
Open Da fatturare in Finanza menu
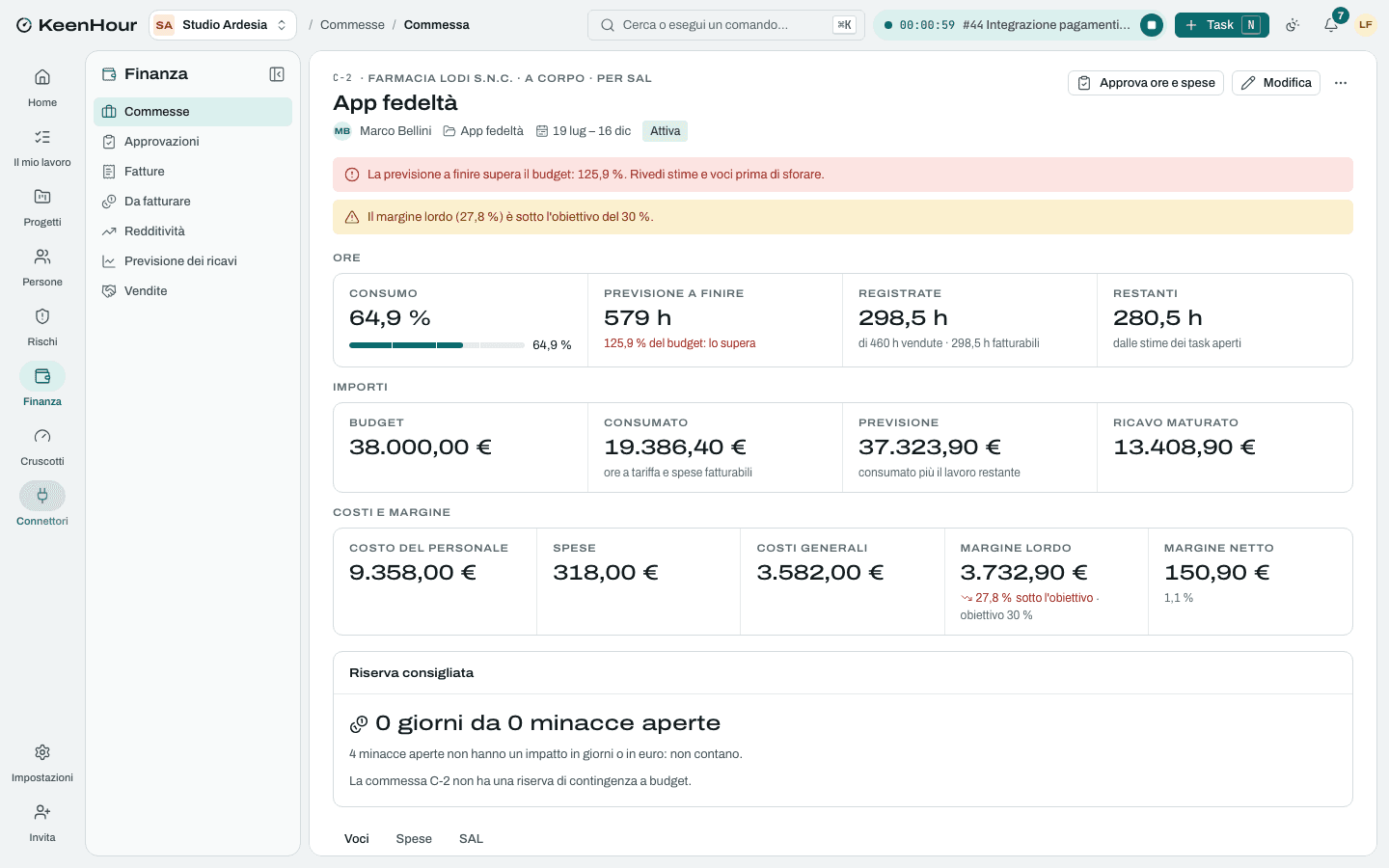pos(193,202)
